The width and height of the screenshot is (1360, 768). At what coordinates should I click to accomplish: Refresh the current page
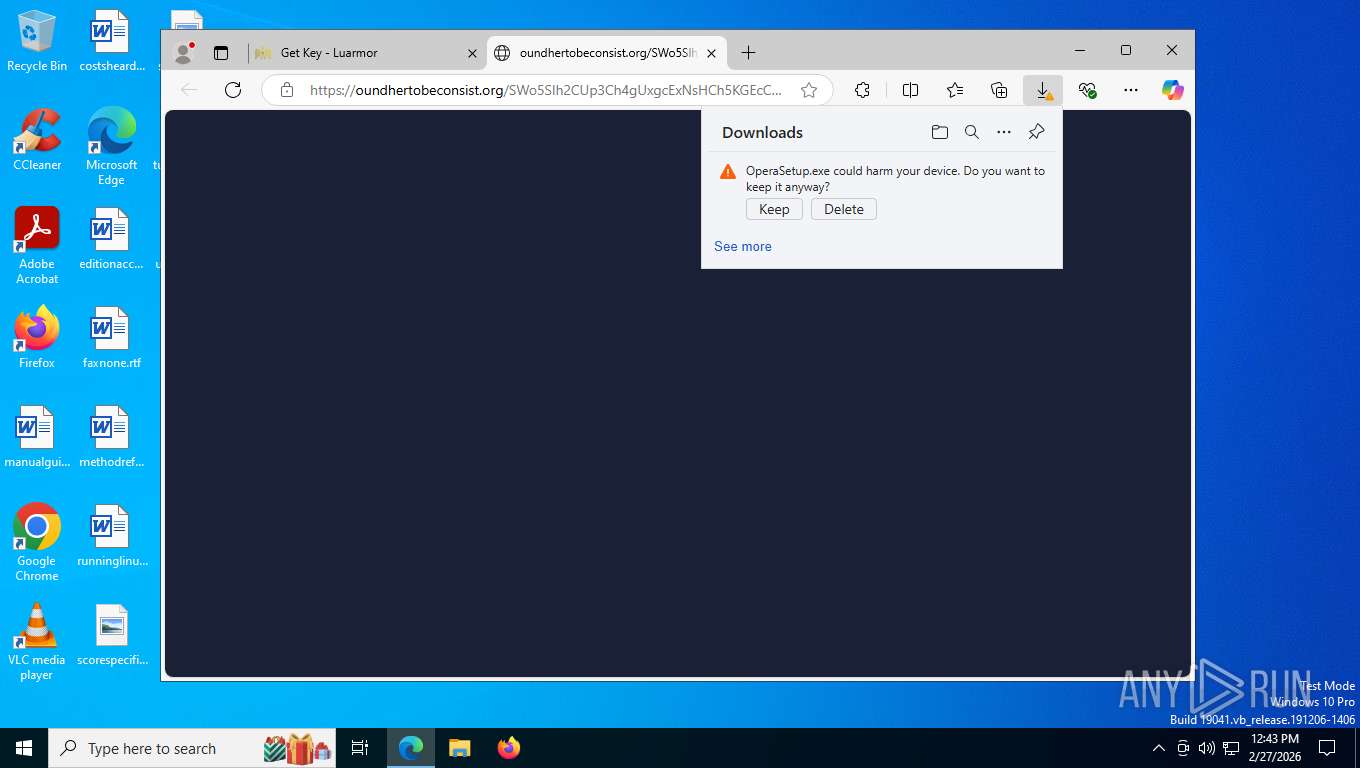pyautogui.click(x=233, y=90)
